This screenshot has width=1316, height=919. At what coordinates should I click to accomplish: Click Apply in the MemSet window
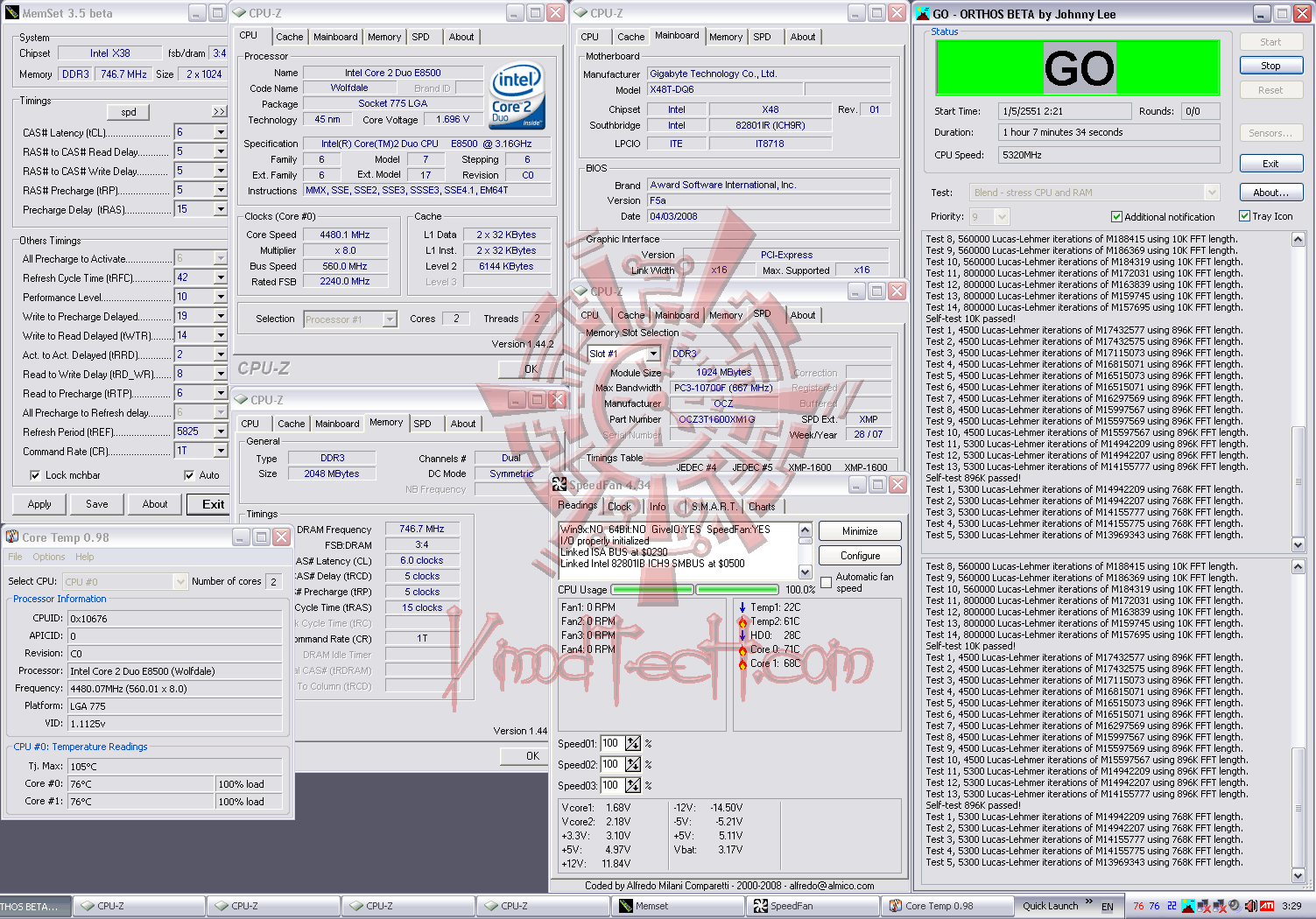pos(39,504)
